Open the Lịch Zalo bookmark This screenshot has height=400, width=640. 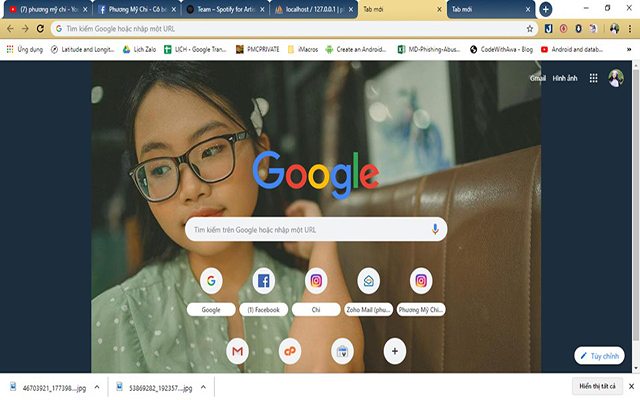click(140, 49)
